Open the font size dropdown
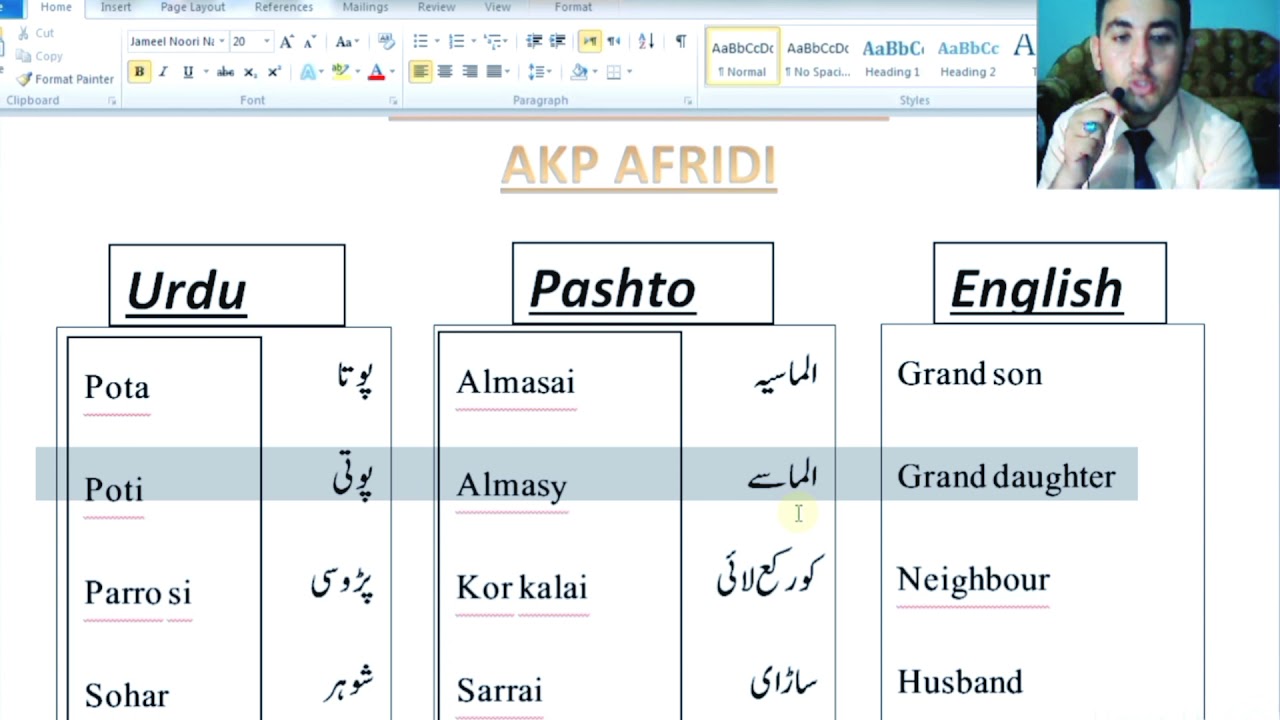1280x720 pixels. 266,41
